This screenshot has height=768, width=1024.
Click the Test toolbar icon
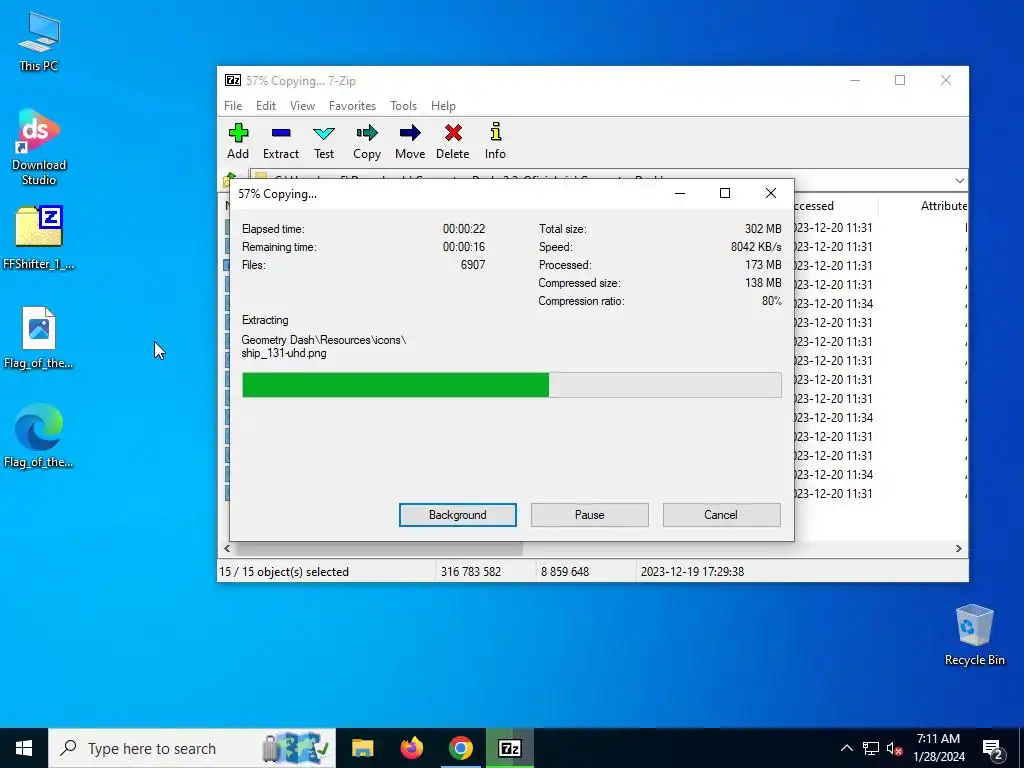[324, 141]
